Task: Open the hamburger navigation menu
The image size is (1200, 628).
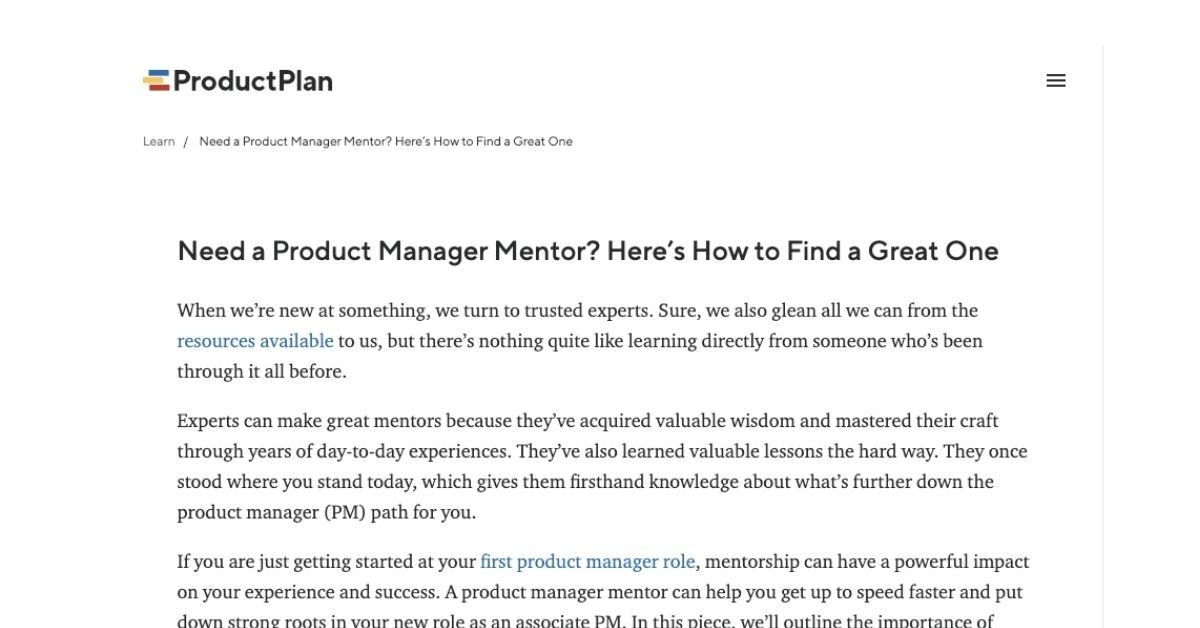Action: pos(1056,81)
